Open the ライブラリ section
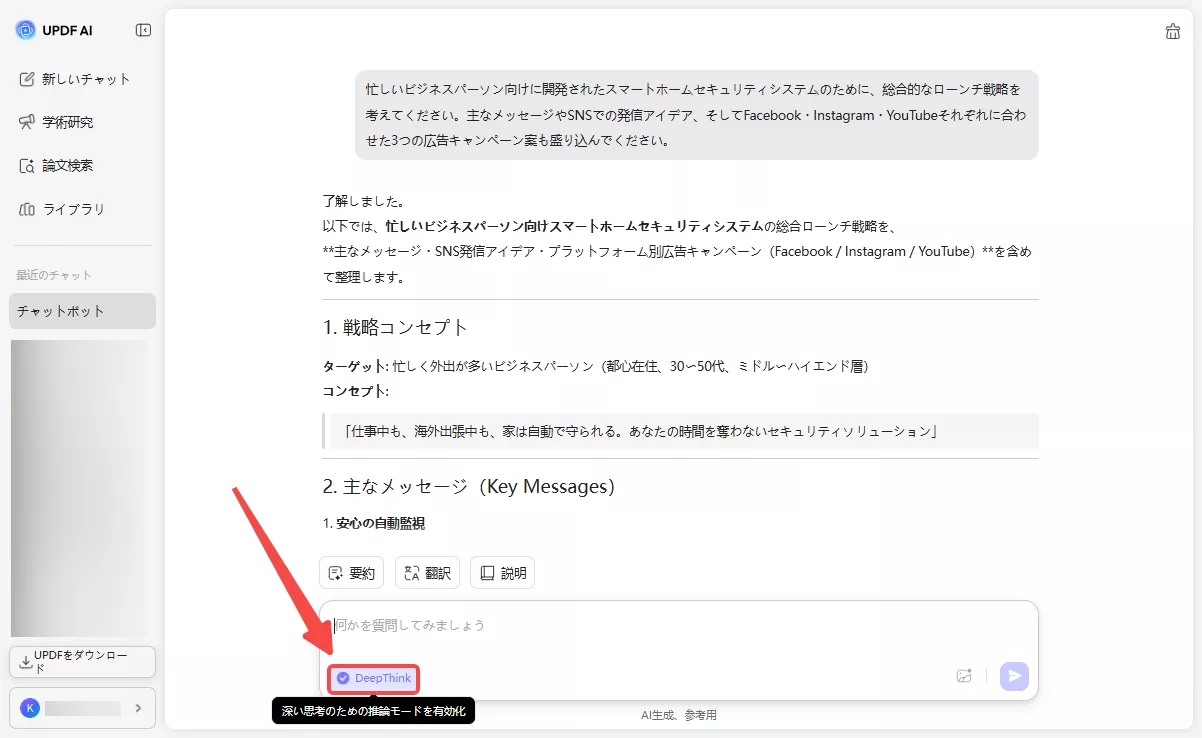 pos(69,209)
